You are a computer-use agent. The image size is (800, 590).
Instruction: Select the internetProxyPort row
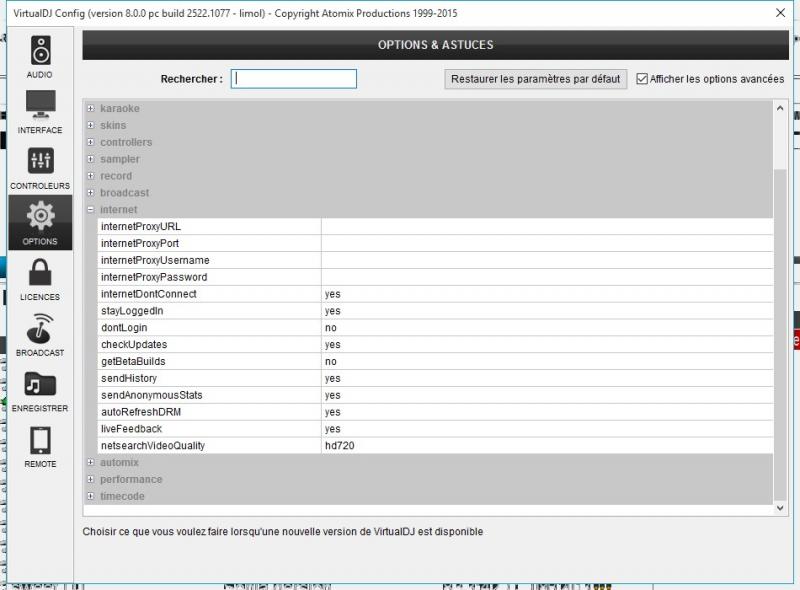(435, 243)
